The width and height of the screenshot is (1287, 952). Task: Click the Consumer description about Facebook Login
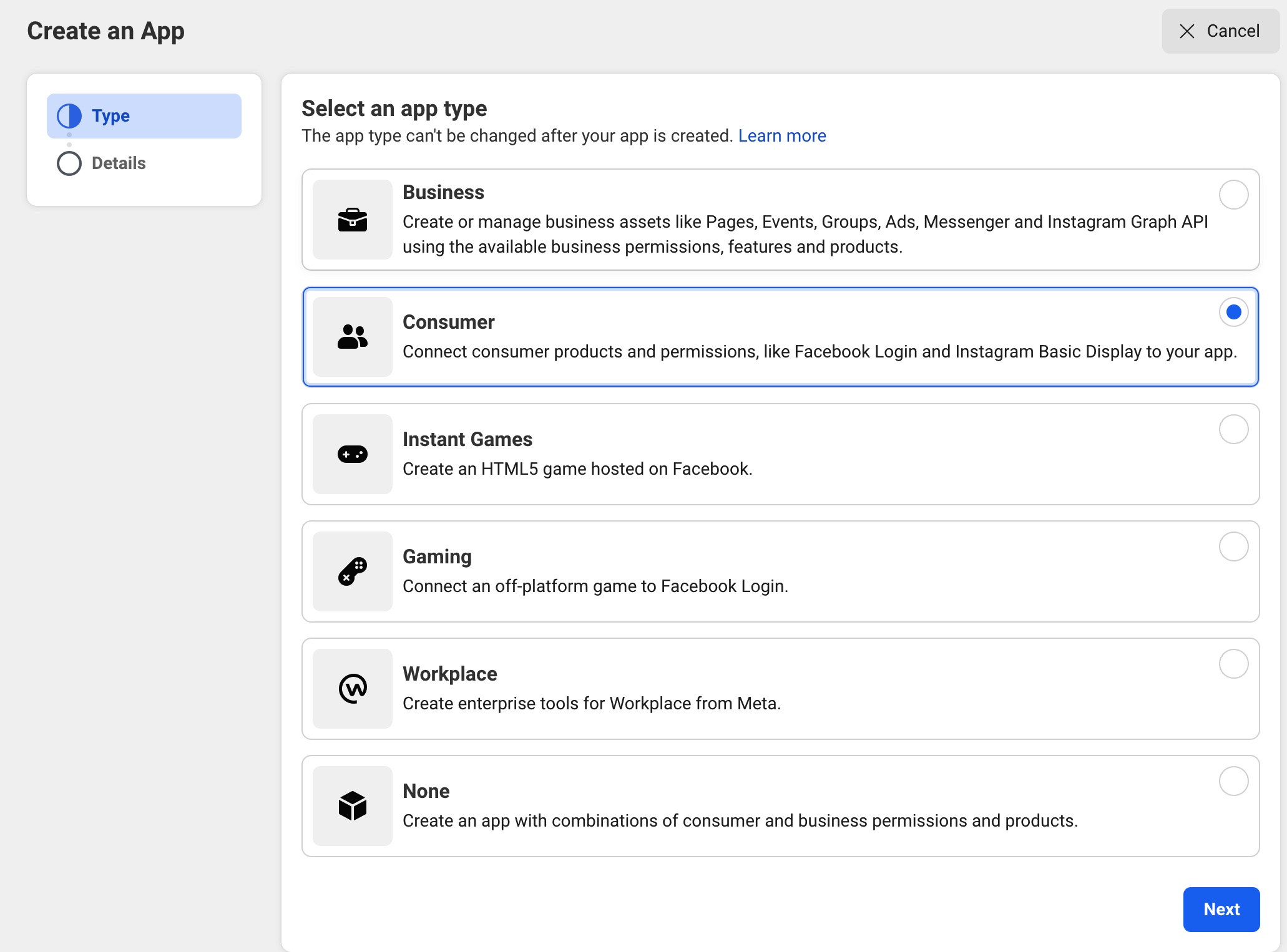click(x=820, y=352)
